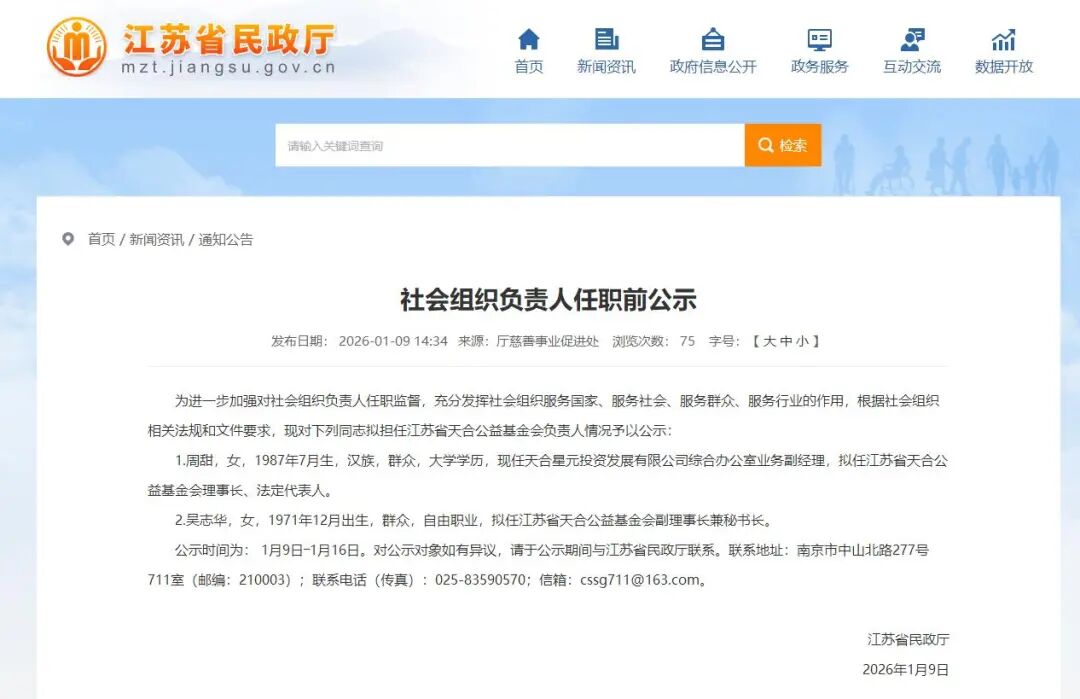This screenshot has width=1080, height=699.
Task: Open the 首页 navigation label
Action: (x=528, y=67)
